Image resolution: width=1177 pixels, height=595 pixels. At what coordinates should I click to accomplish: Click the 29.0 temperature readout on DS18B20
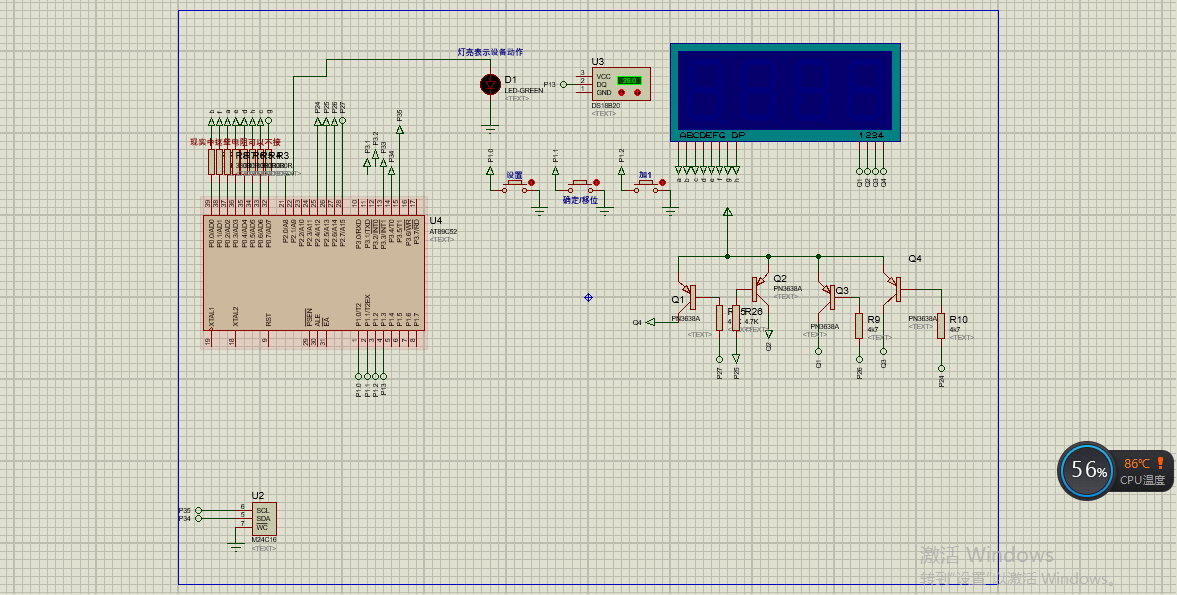click(x=628, y=80)
